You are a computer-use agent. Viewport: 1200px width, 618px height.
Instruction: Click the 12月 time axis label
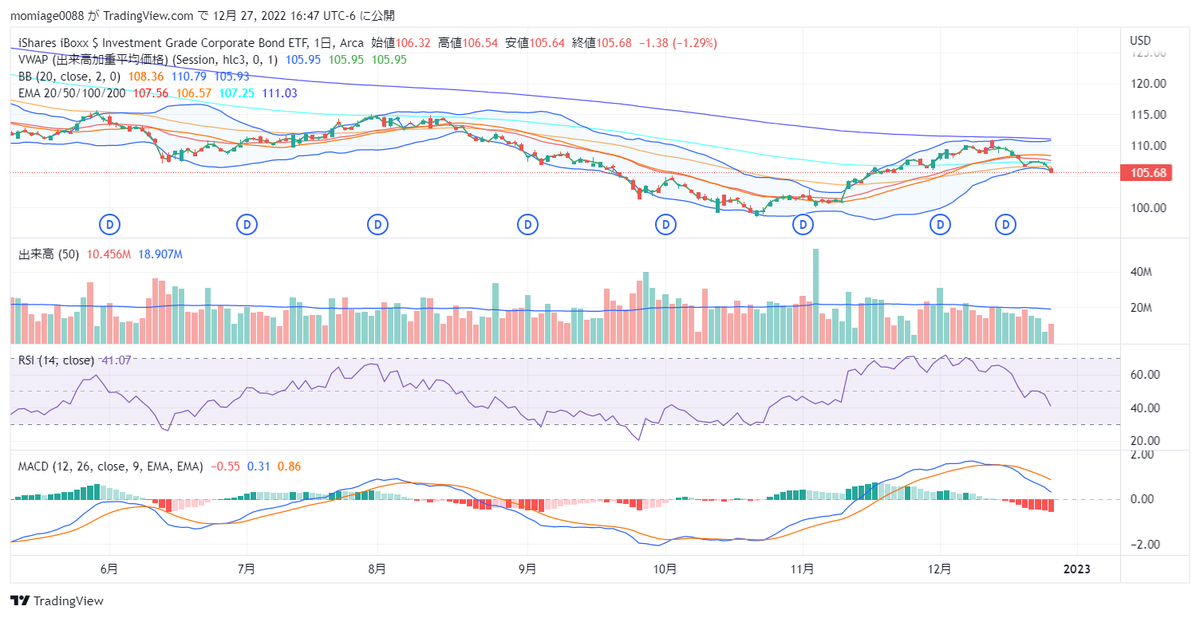pyautogui.click(x=939, y=568)
